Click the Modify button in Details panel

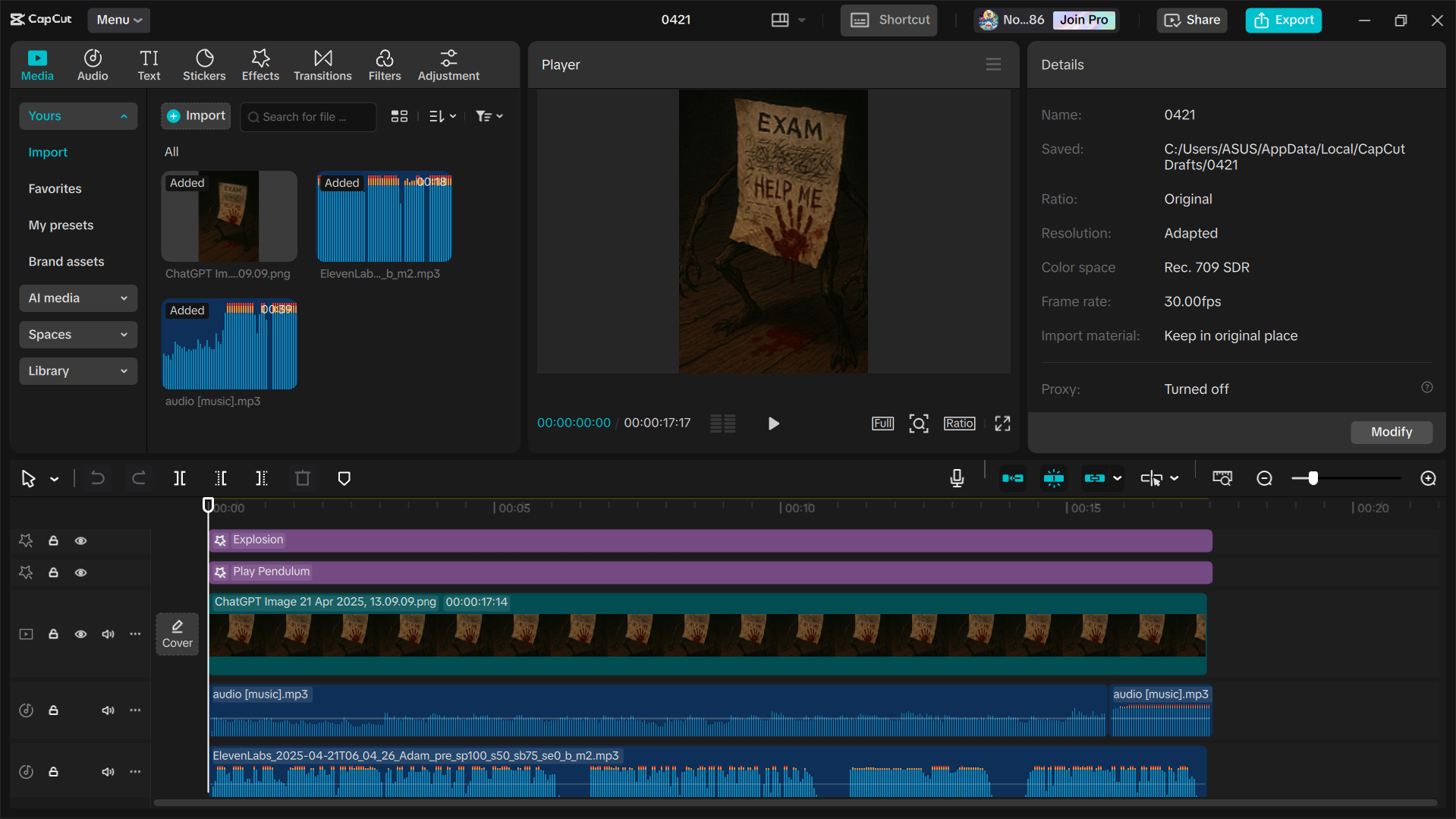pos(1391,432)
